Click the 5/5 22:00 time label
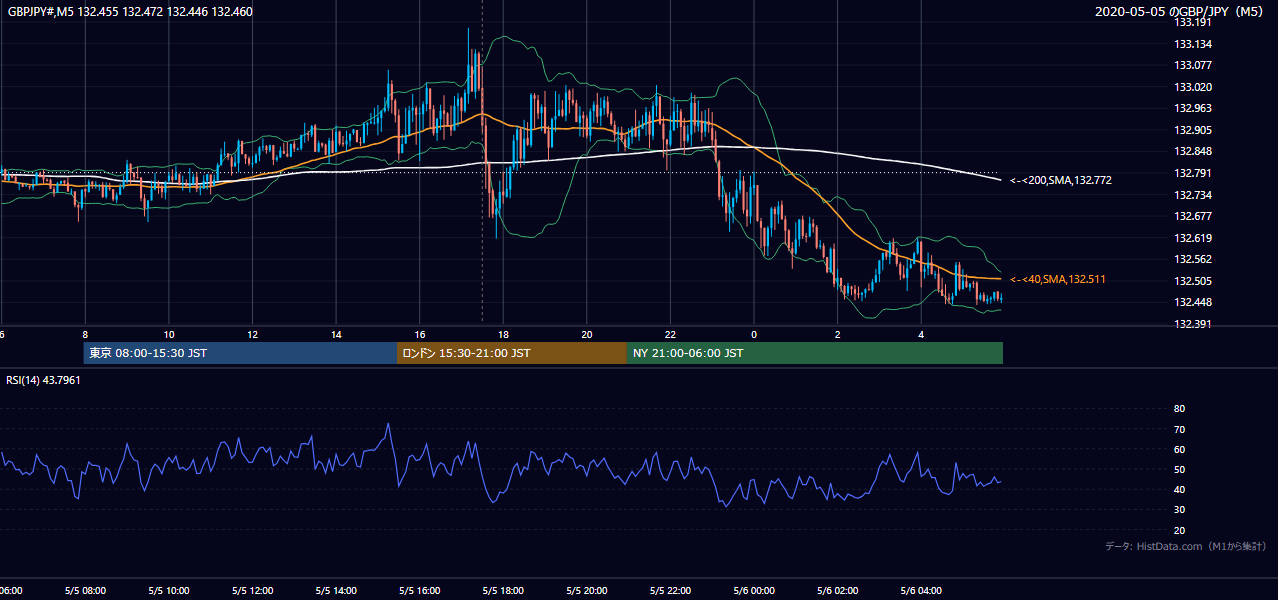 point(670,591)
